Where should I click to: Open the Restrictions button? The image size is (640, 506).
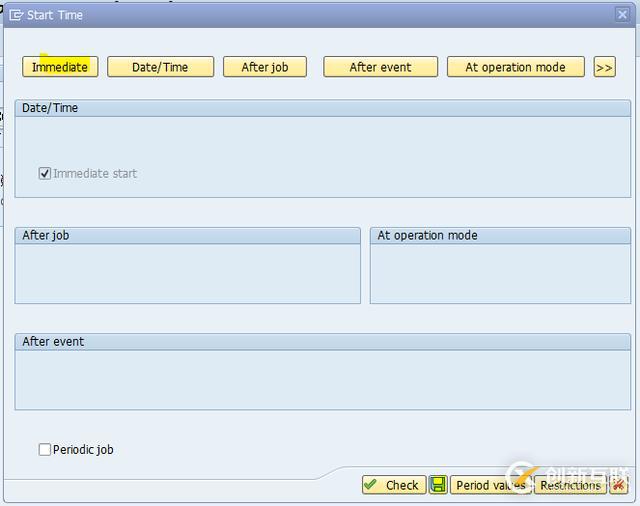570,485
